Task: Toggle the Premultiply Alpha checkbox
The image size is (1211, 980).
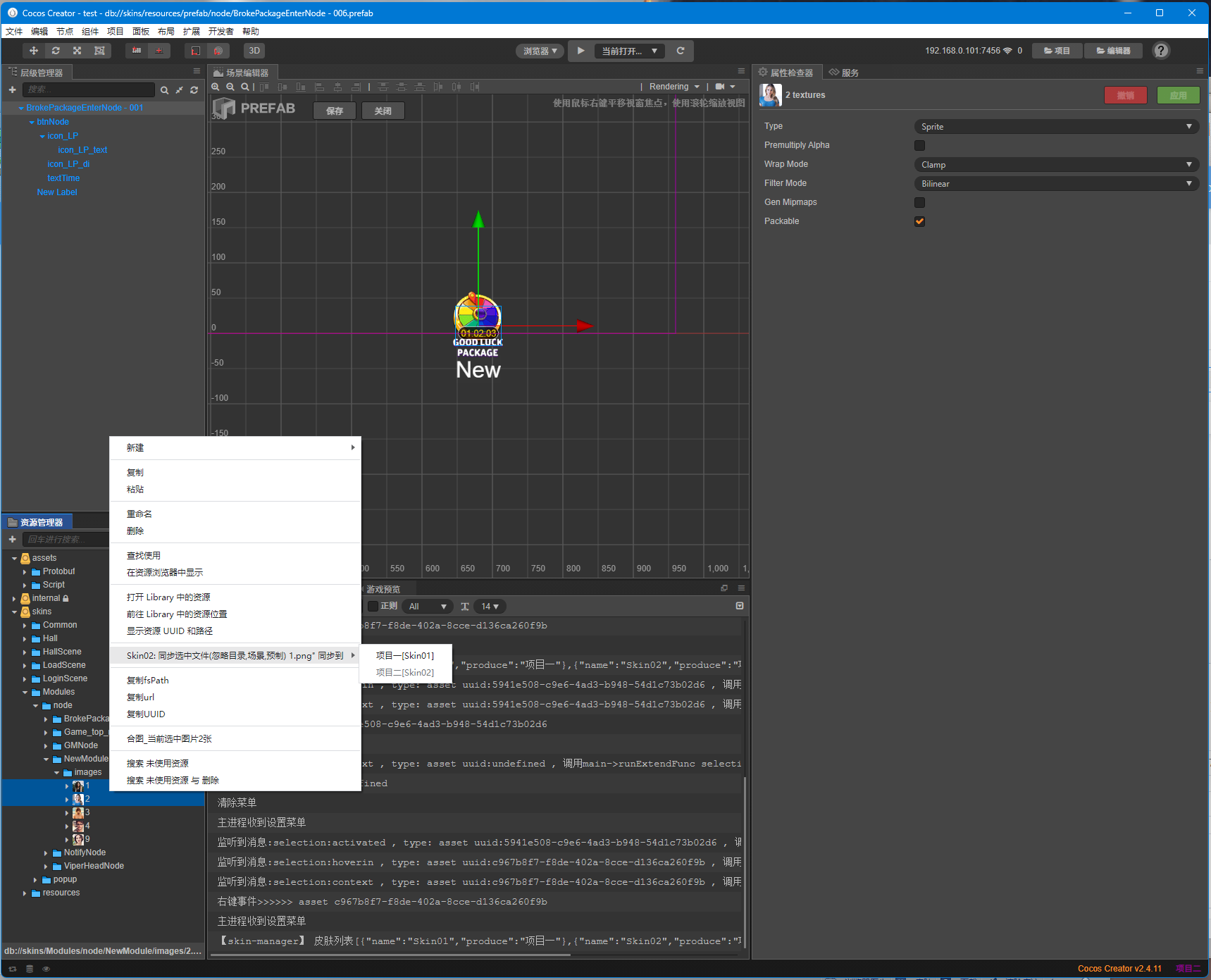Action: point(919,145)
